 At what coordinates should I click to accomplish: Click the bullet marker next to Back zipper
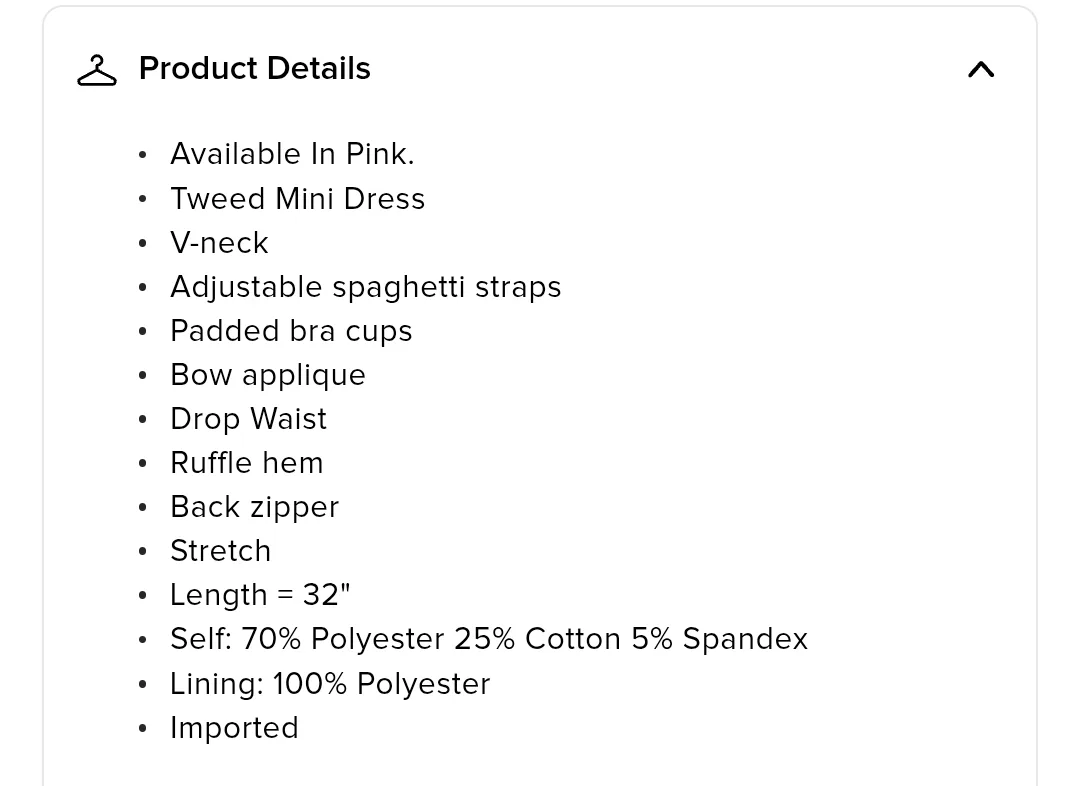tap(141, 507)
